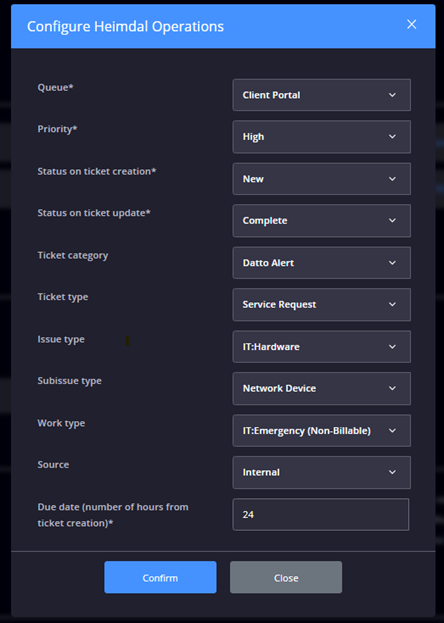Click the Due date hours input field
444x623 pixels.
click(321, 515)
